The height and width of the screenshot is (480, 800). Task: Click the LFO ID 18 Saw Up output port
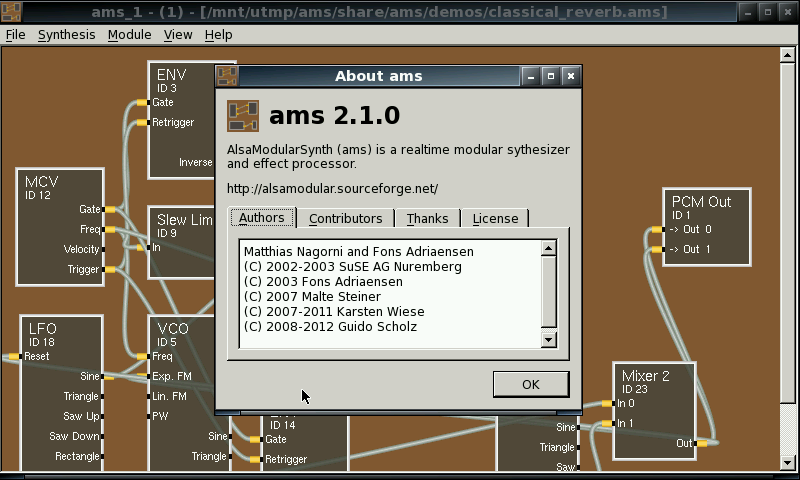click(103, 416)
